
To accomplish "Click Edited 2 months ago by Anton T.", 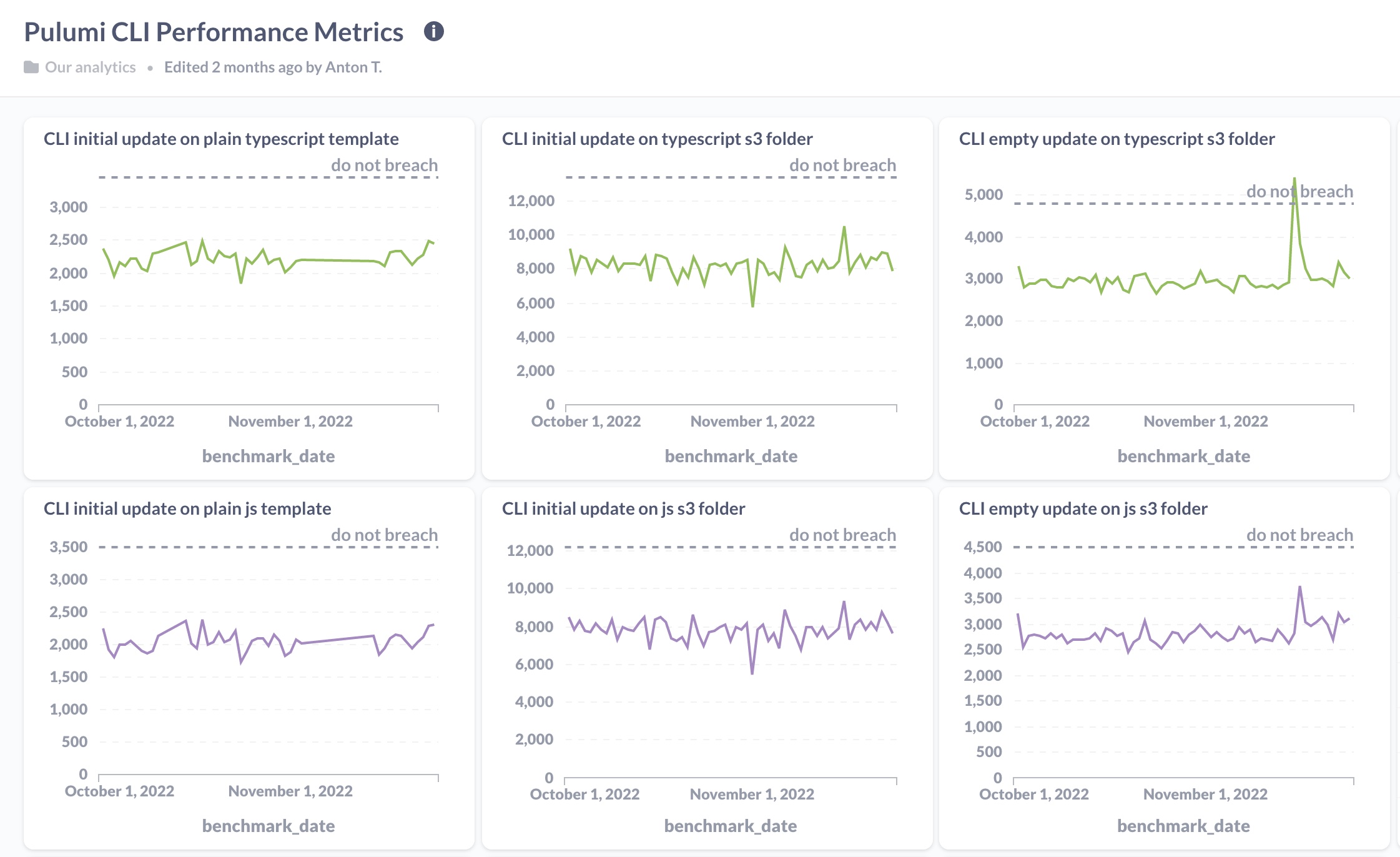I will [273, 67].
